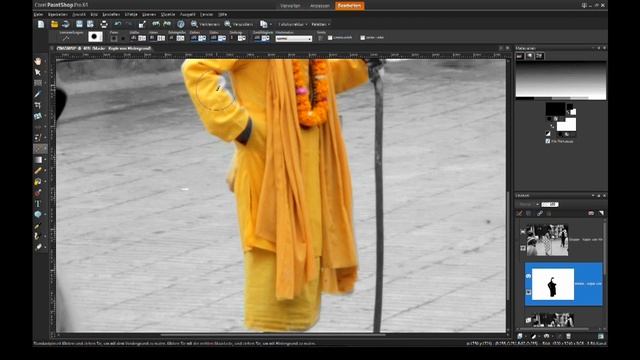Open the Effekte menu
Viewport: 640px width, 360px height.
[x=131, y=14]
